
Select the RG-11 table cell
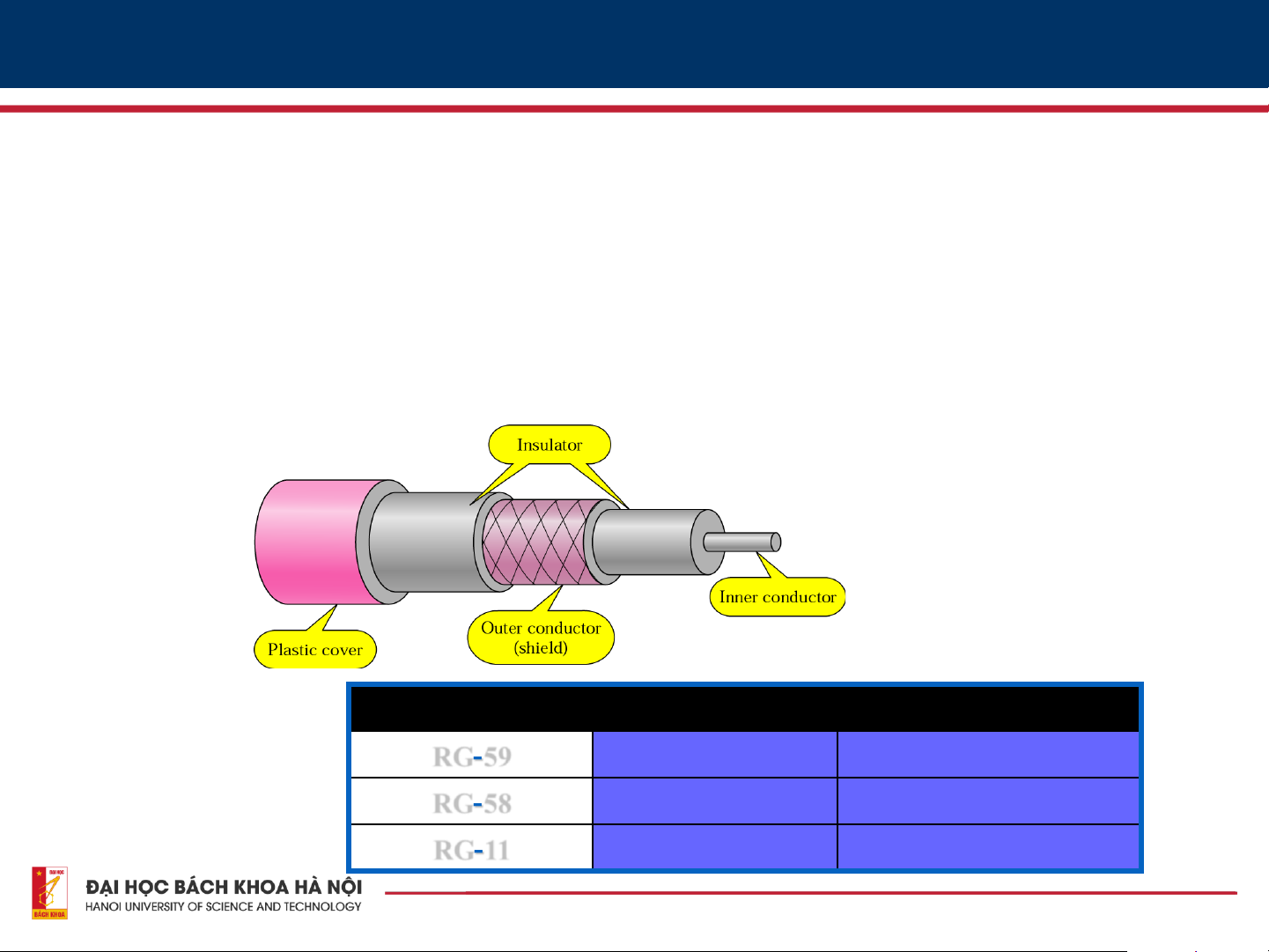(x=472, y=849)
